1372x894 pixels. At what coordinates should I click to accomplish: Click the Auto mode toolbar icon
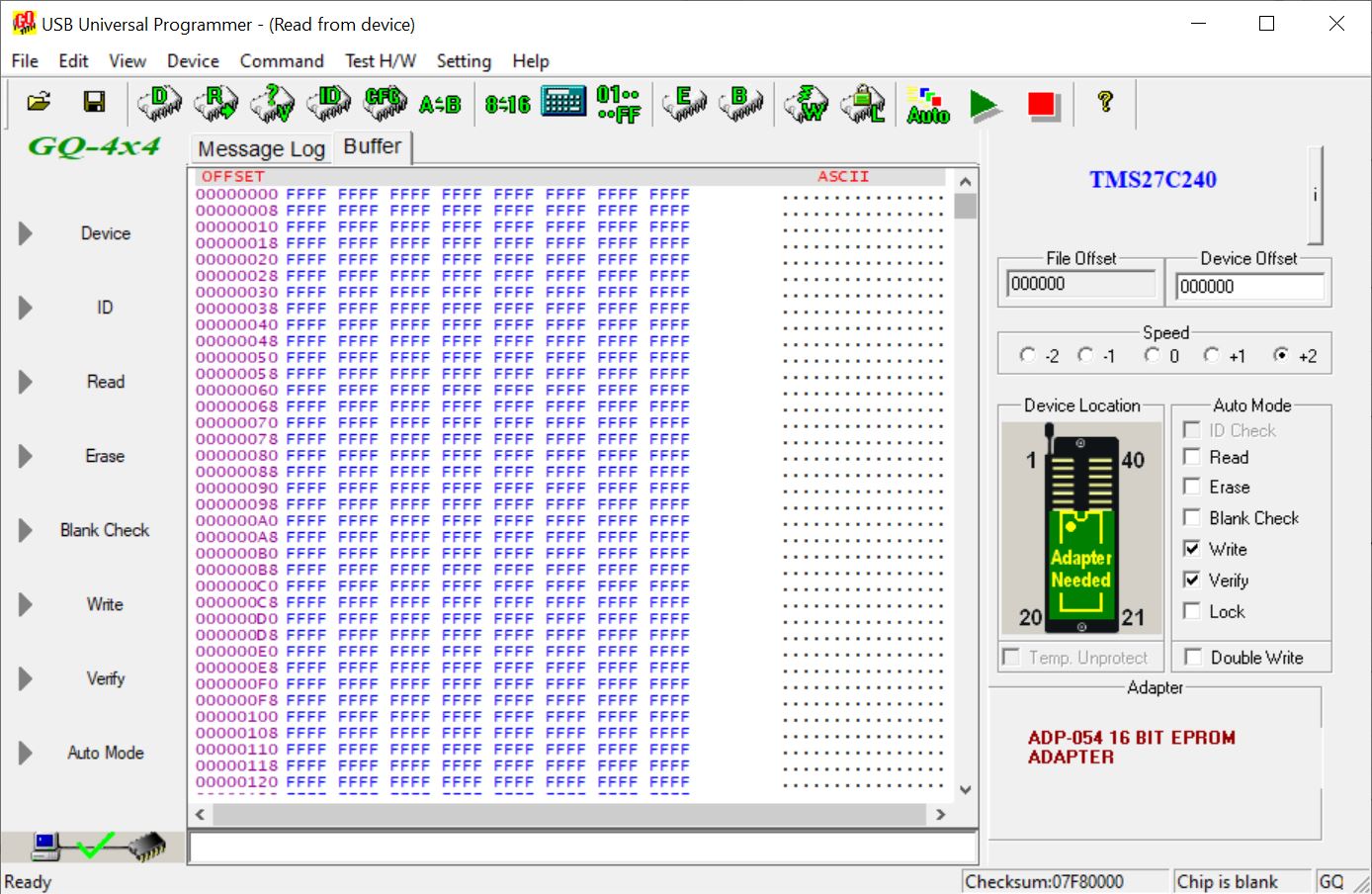[x=928, y=105]
